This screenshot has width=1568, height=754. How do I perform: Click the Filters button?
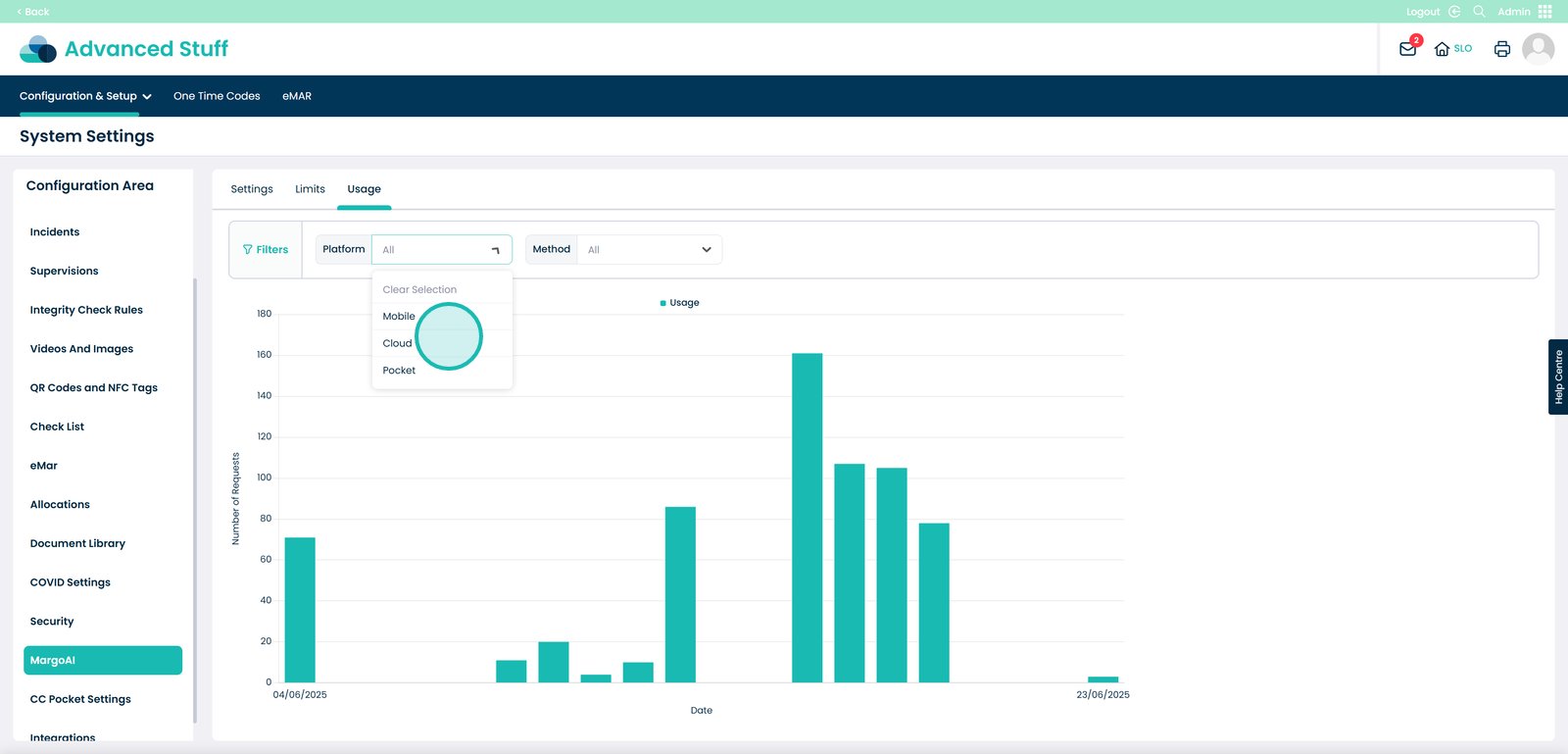pyautogui.click(x=266, y=250)
